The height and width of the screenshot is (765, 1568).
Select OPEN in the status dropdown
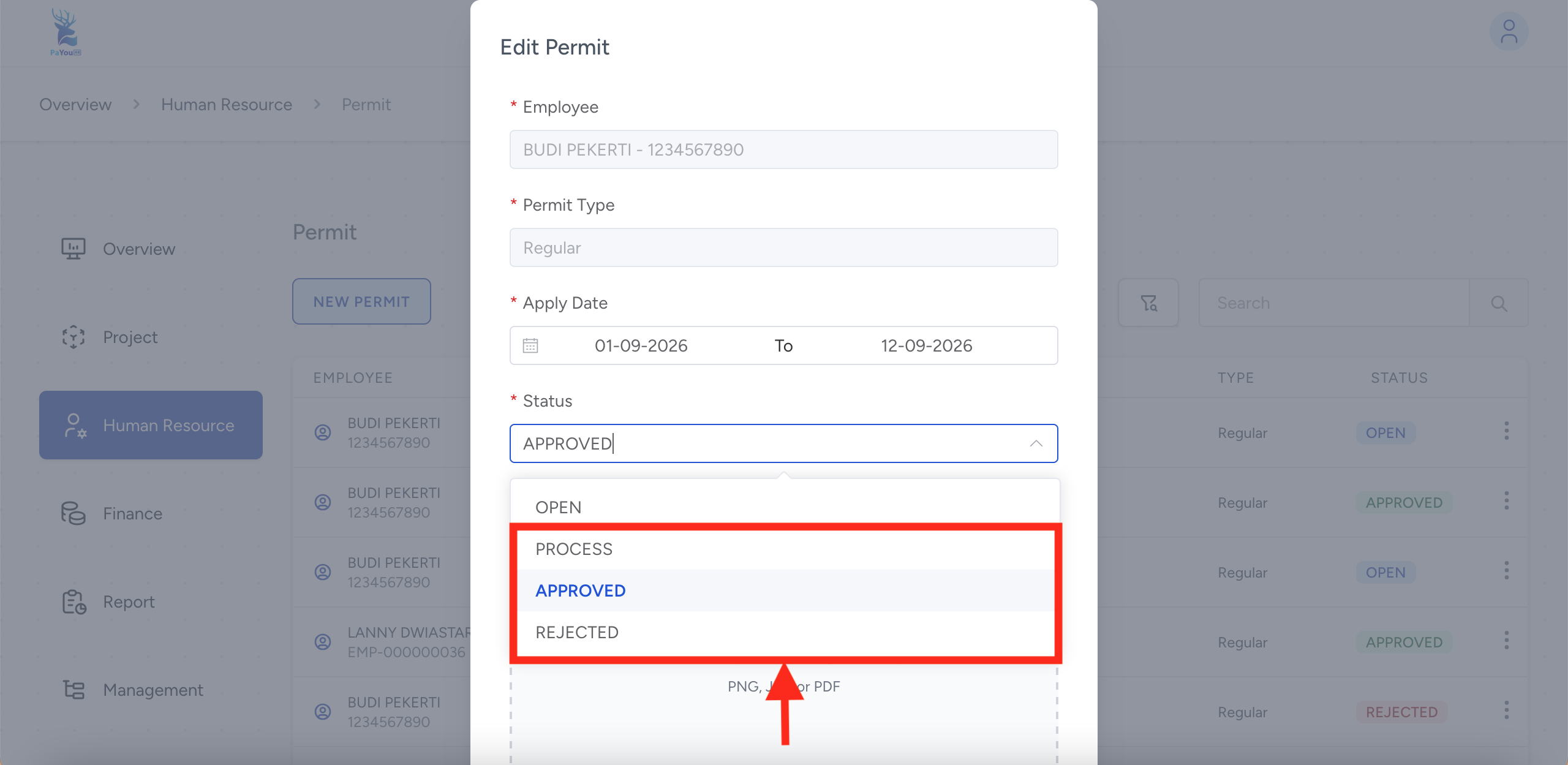(558, 507)
